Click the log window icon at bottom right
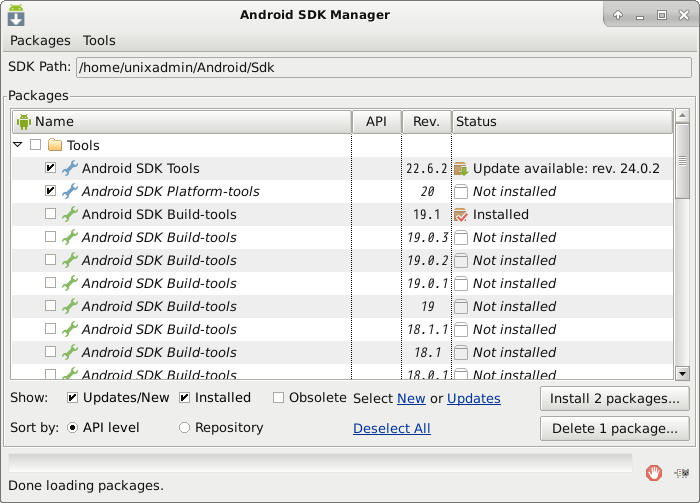 [683, 472]
